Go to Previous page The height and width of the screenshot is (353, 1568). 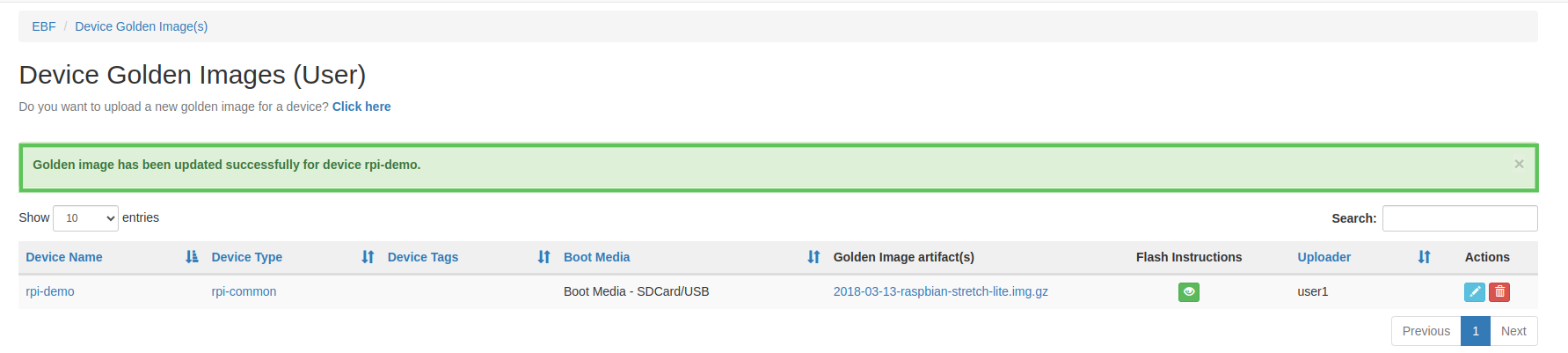(x=1426, y=331)
